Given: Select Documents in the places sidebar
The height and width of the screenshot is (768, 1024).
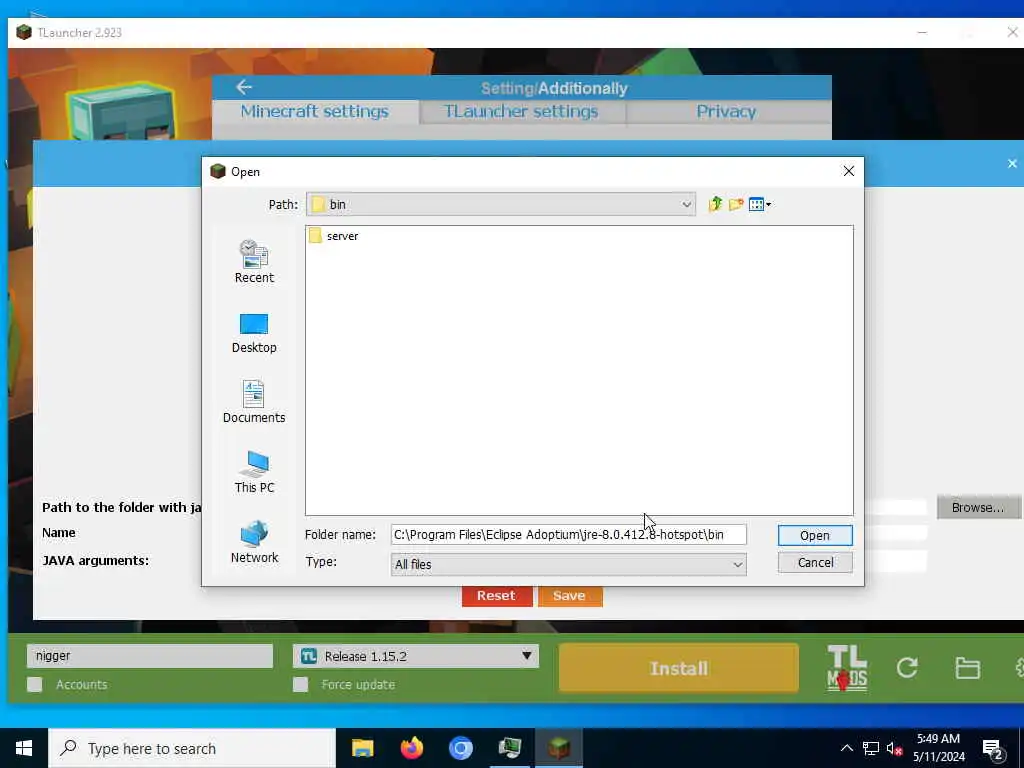Looking at the screenshot, I should (x=254, y=402).
